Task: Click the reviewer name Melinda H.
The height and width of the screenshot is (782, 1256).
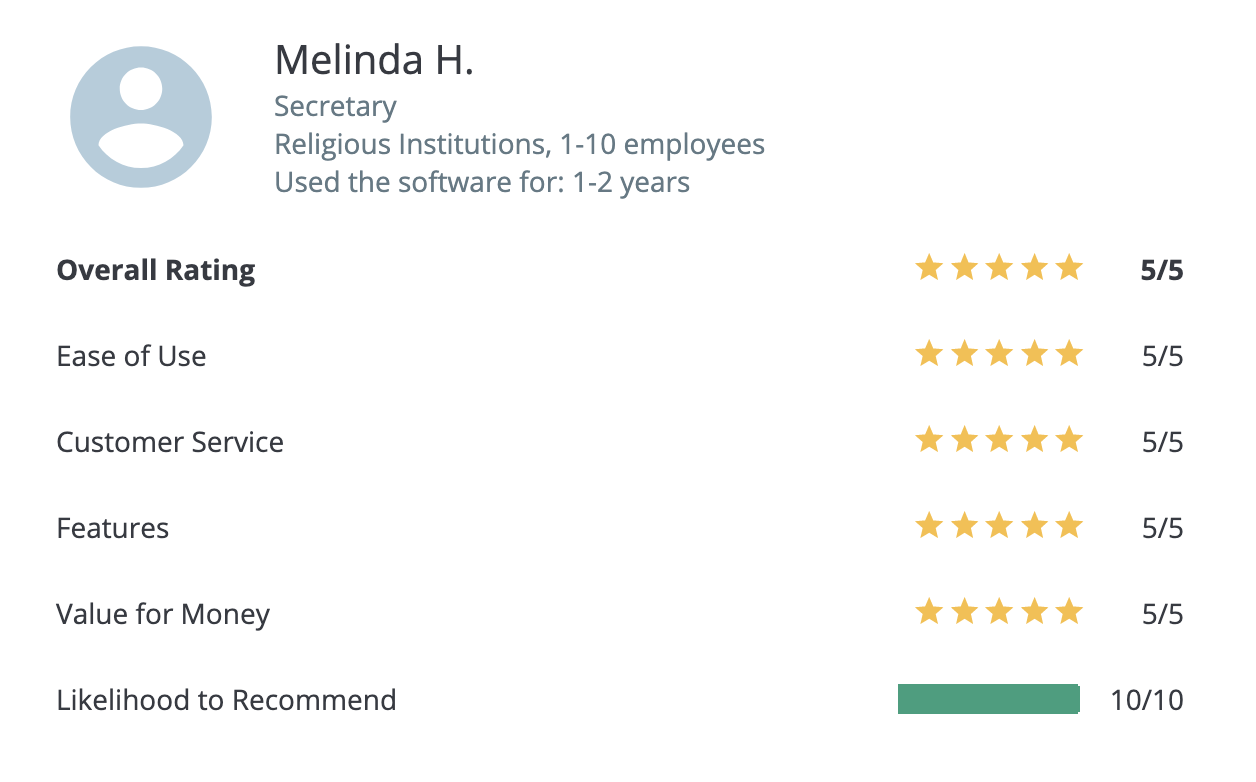Action: 374,61
